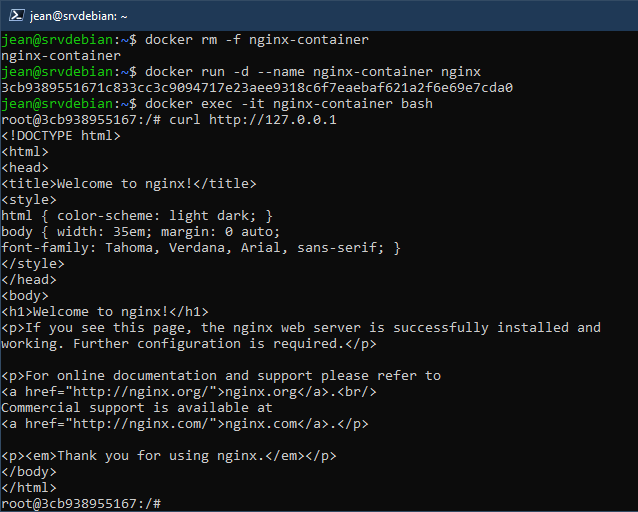Click the nginx-container output under rm command
This screenshot has width=638, height=512.
tap(61, 56)
